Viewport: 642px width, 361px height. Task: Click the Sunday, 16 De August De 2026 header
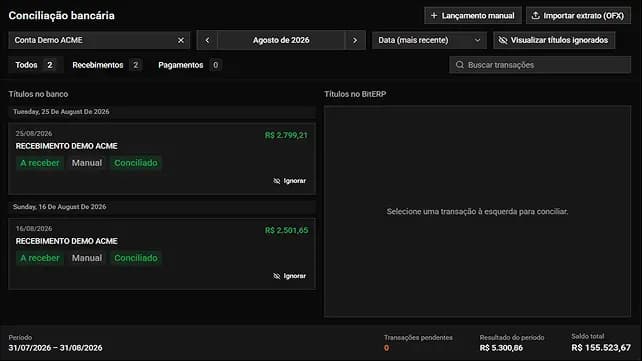tap(162, 207)
